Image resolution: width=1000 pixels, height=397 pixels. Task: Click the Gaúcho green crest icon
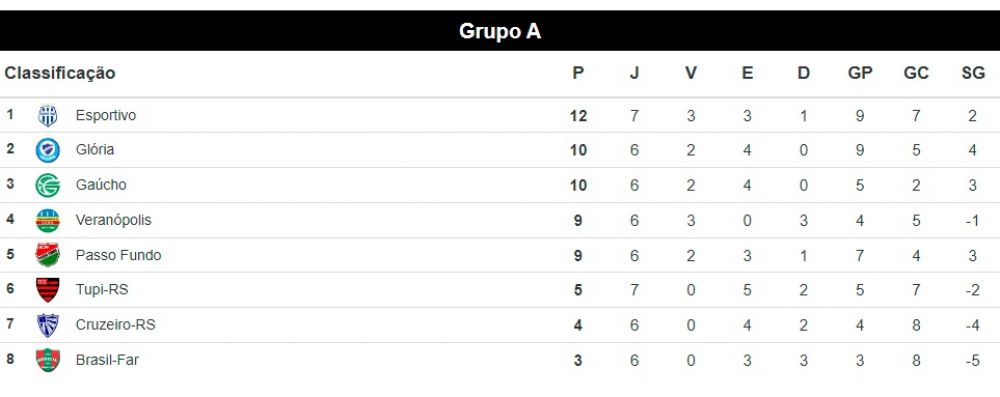48,185
